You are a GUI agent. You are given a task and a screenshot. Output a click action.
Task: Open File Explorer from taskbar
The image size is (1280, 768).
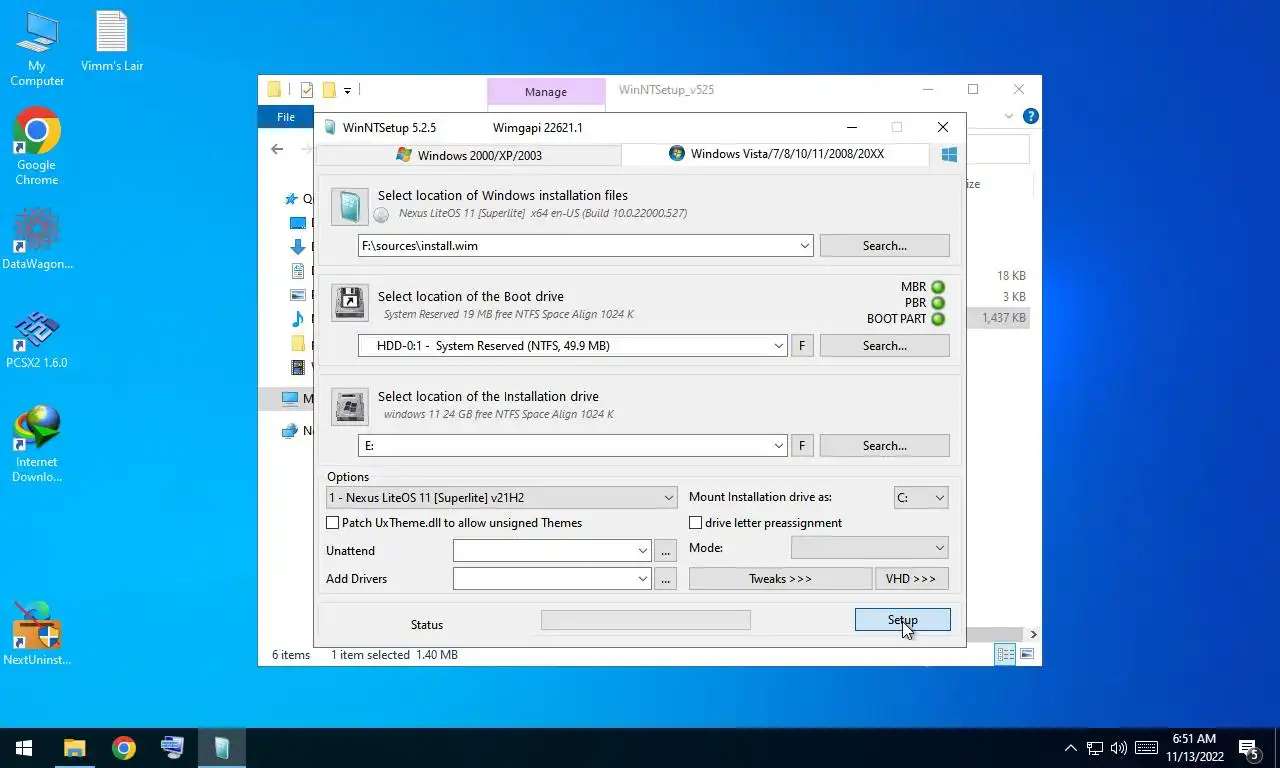tap(75, 748)
